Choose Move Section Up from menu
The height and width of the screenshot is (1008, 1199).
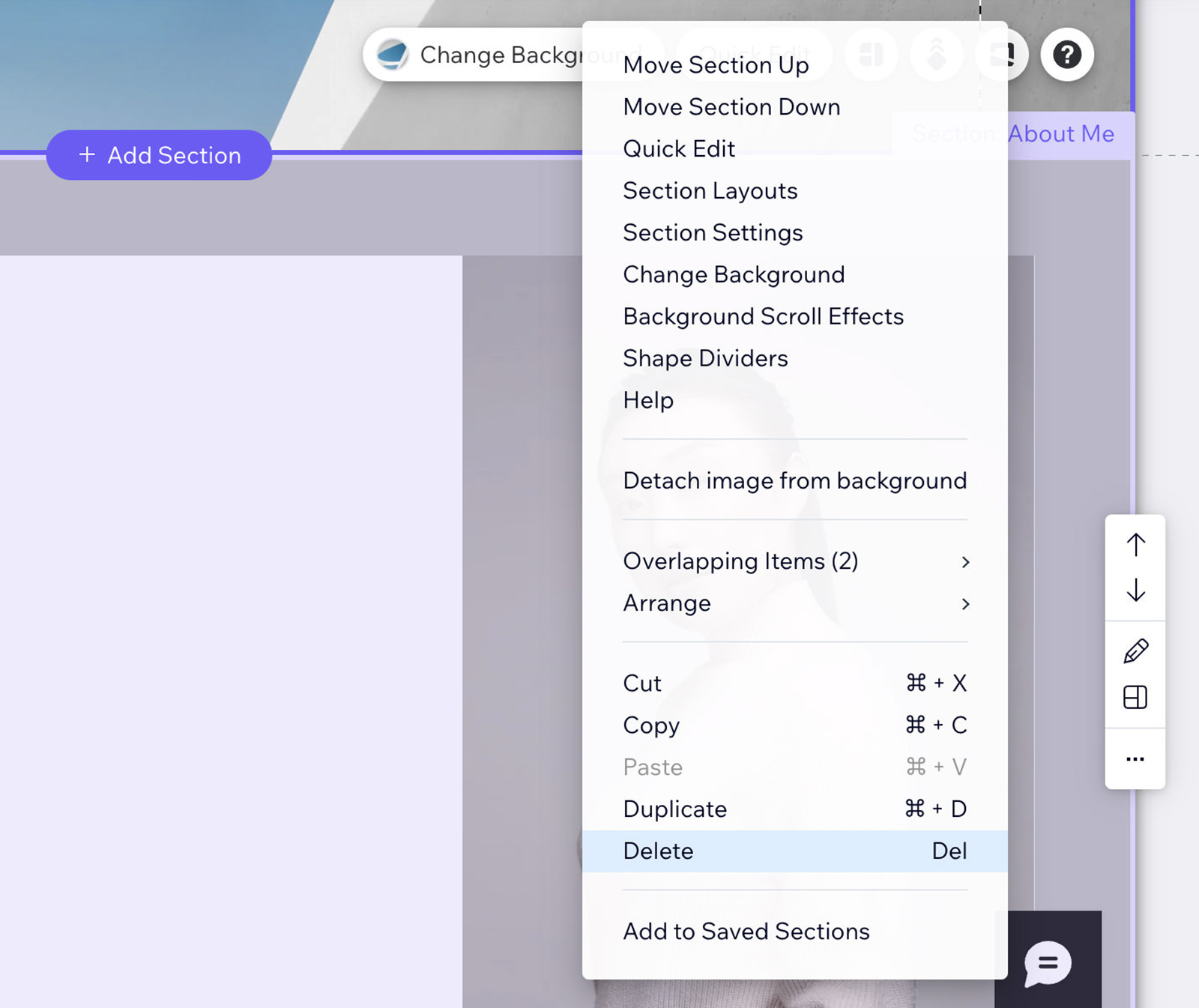point(795,65)
